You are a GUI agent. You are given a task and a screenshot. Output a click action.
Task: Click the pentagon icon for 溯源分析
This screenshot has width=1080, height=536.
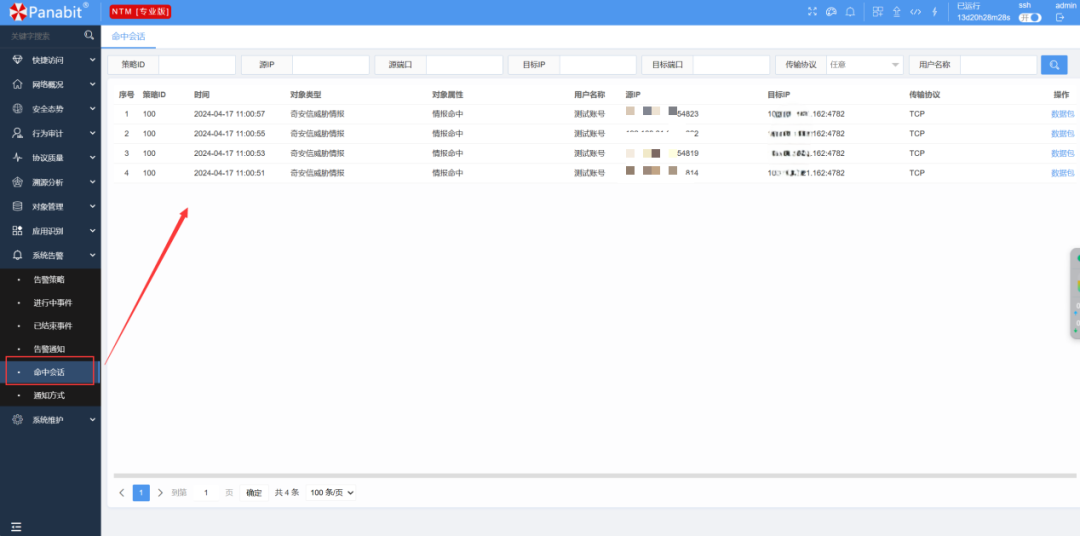tap(18, 182)
